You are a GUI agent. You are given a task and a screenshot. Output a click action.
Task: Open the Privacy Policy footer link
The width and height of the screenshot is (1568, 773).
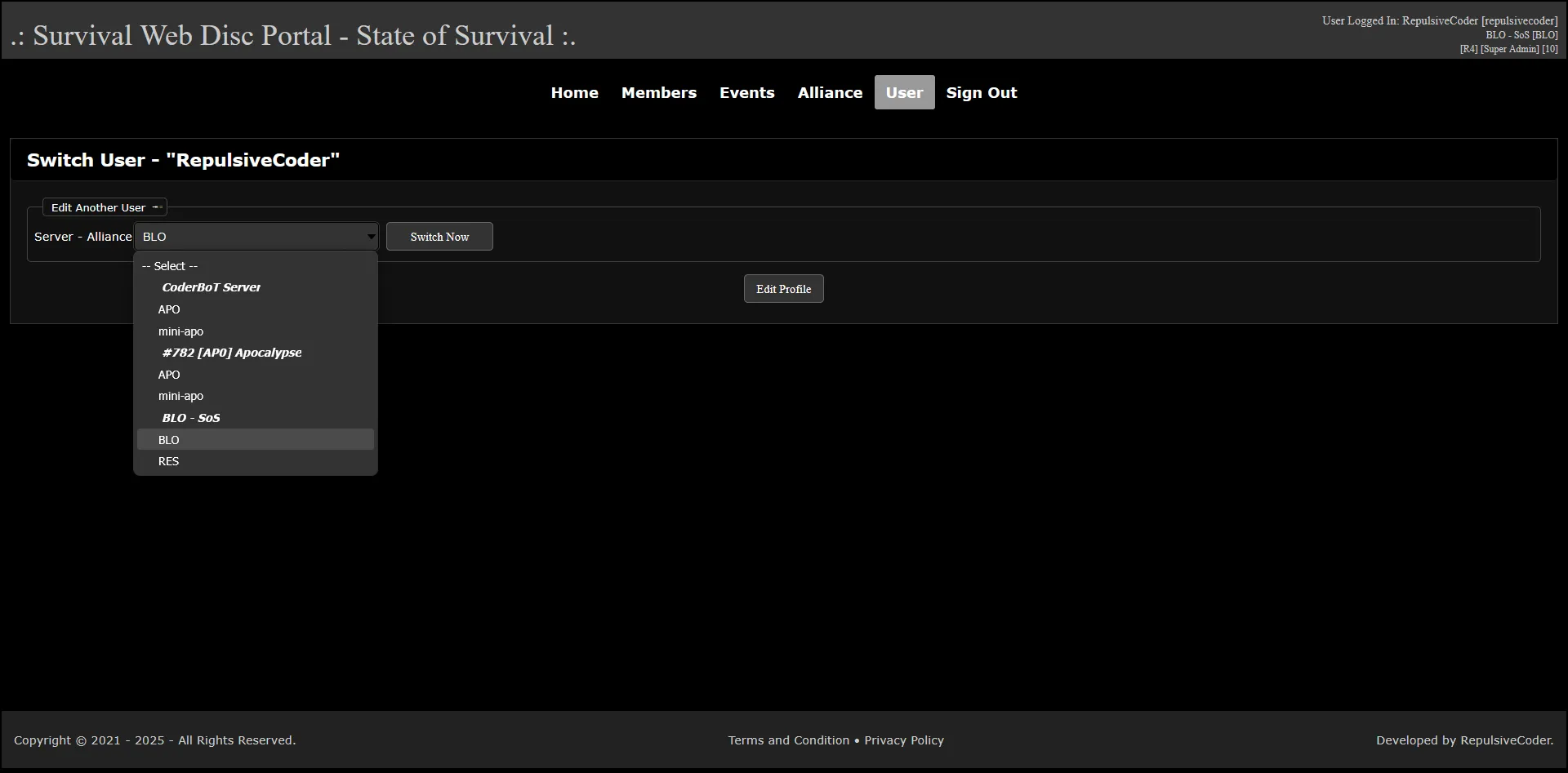[903, 740]
